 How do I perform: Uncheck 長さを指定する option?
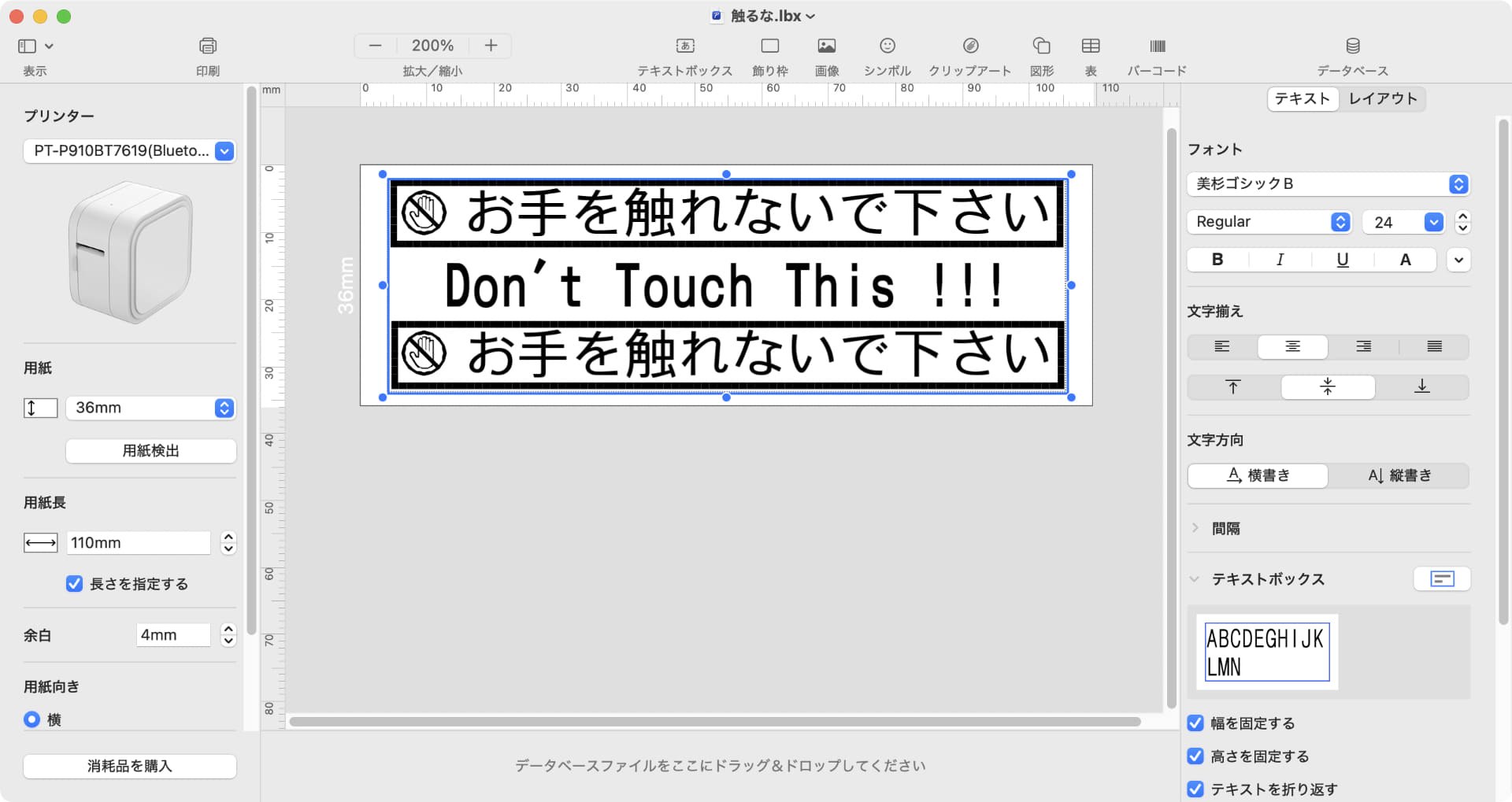[x=74, y=583]
